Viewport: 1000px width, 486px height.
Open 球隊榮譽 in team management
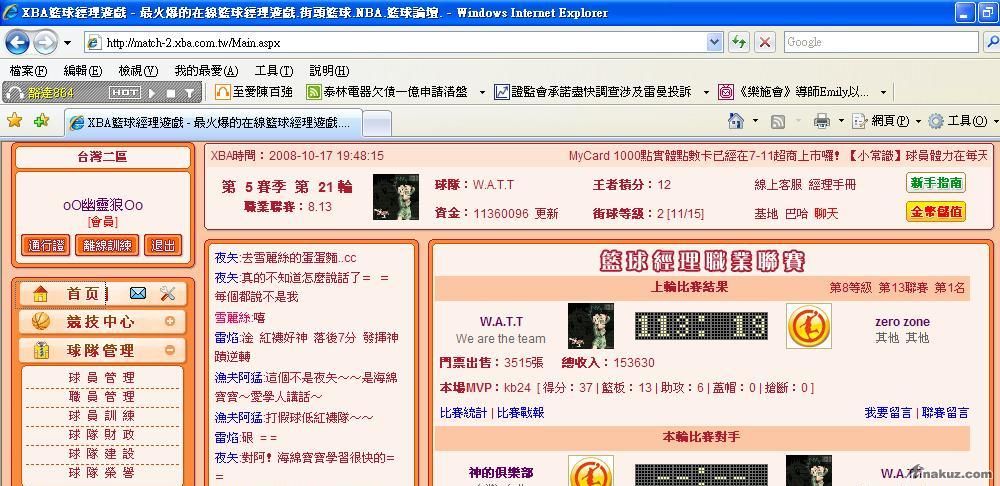(102, 473)
